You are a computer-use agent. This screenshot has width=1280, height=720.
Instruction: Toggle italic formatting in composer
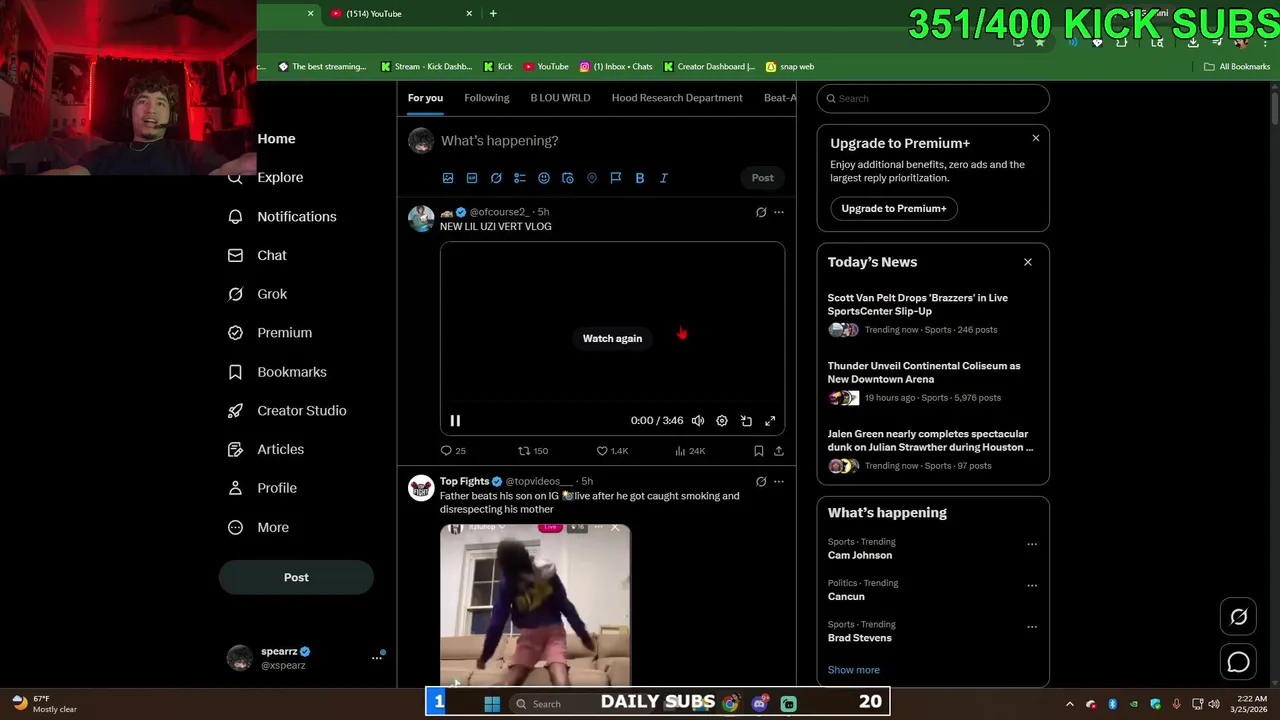(x=664, y=178)
